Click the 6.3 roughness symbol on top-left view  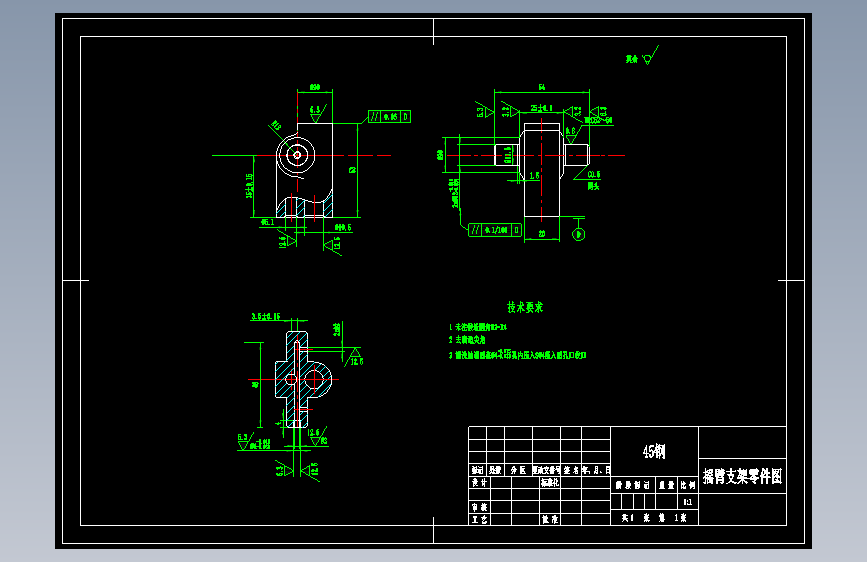(316, 113)
